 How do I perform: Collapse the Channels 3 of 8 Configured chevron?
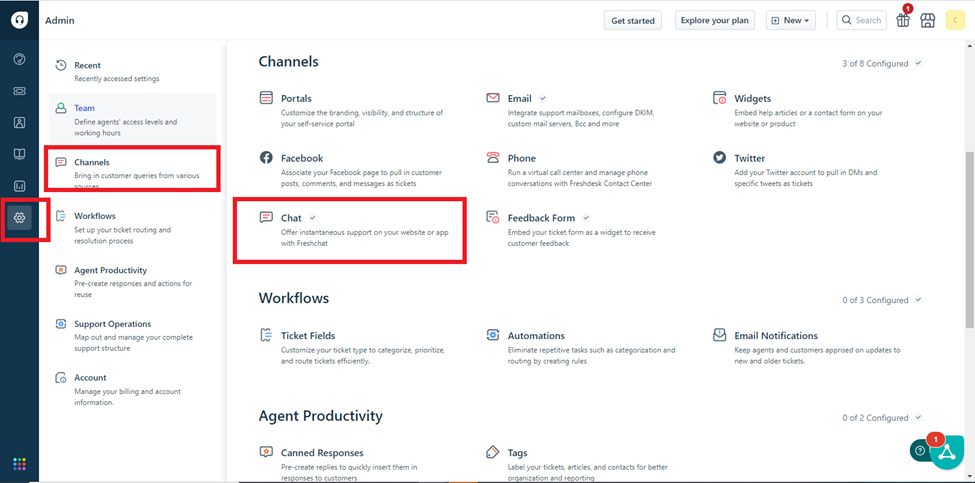coord(919,63)
